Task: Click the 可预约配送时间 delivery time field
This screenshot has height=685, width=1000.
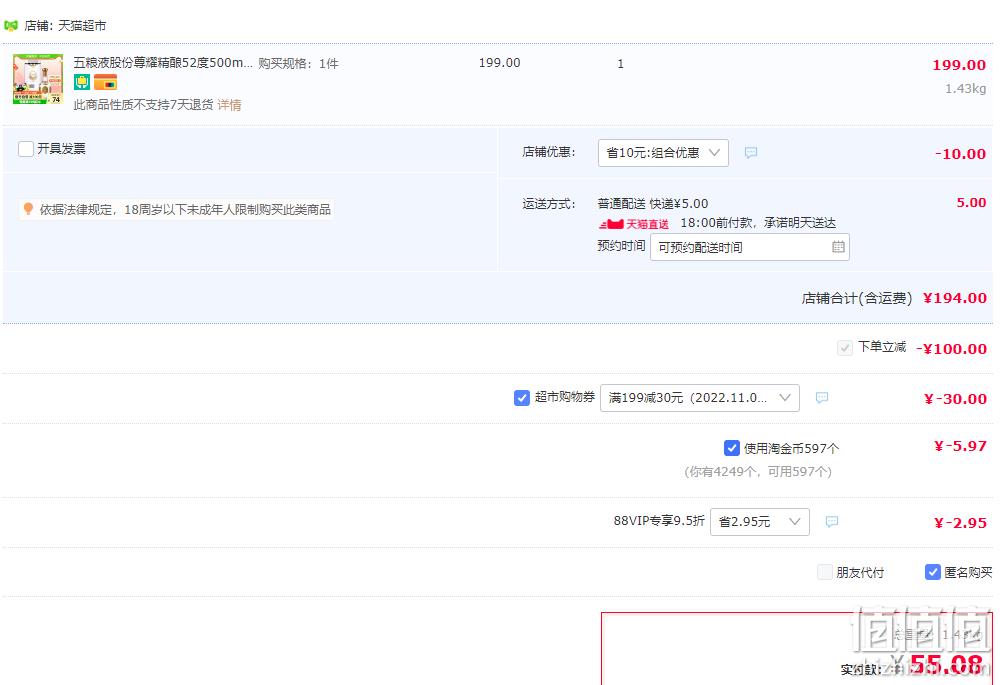Action: 749,247
